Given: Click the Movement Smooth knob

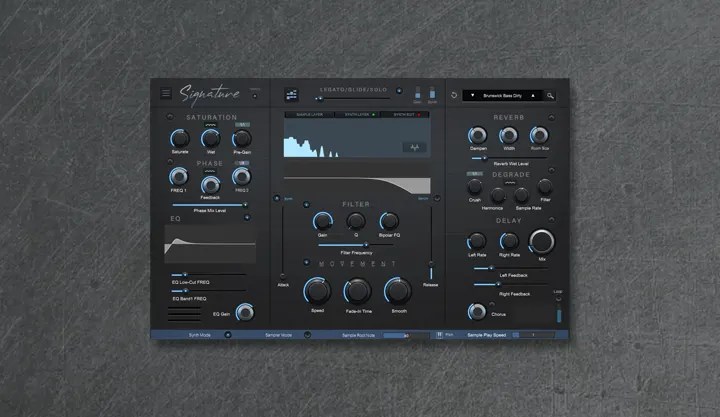Looking at the screenshot, I should tap(398, 291).
